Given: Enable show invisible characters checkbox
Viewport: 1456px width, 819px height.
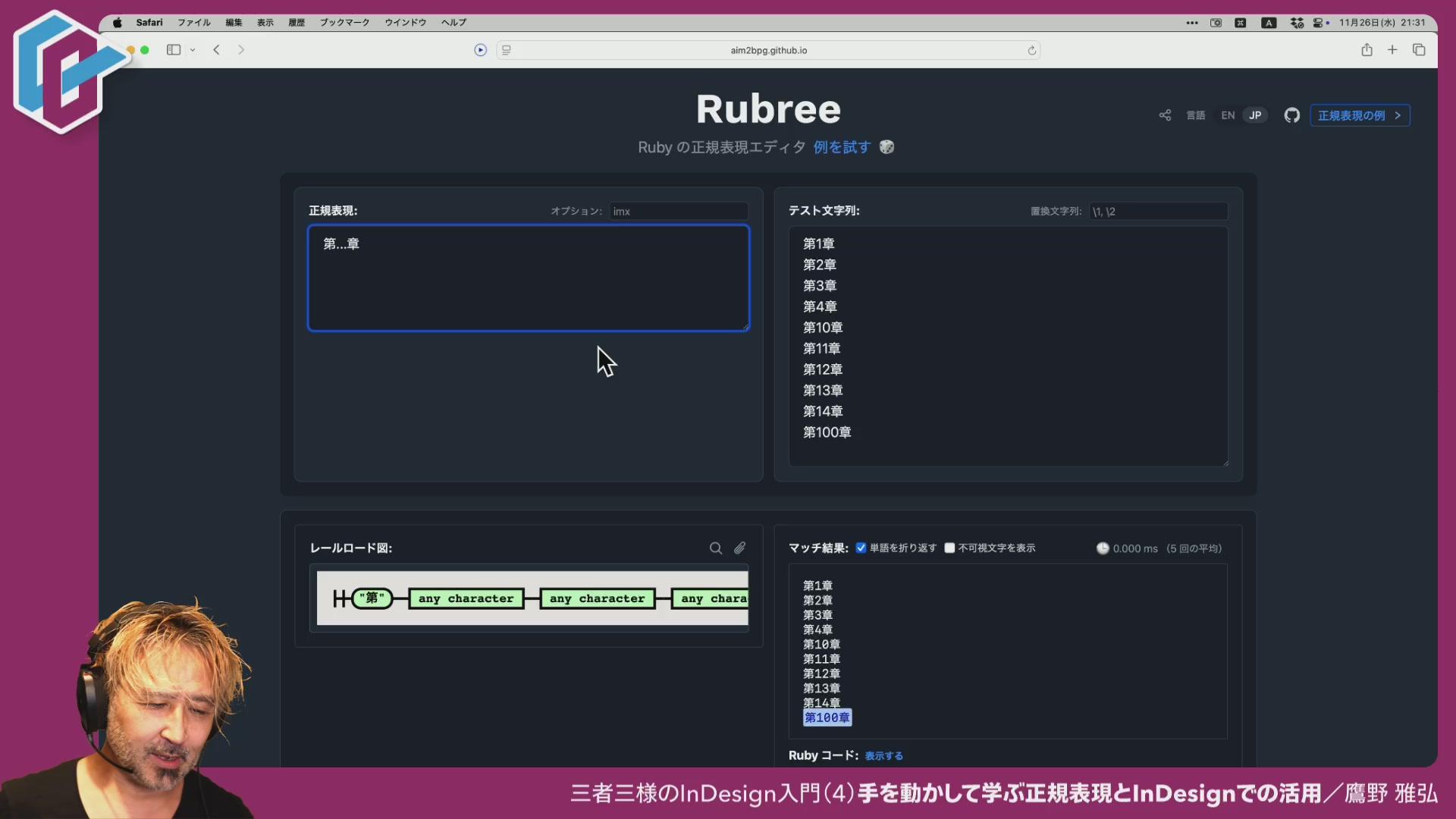Looking at the screenshot, I should click(x=949, y=548).
